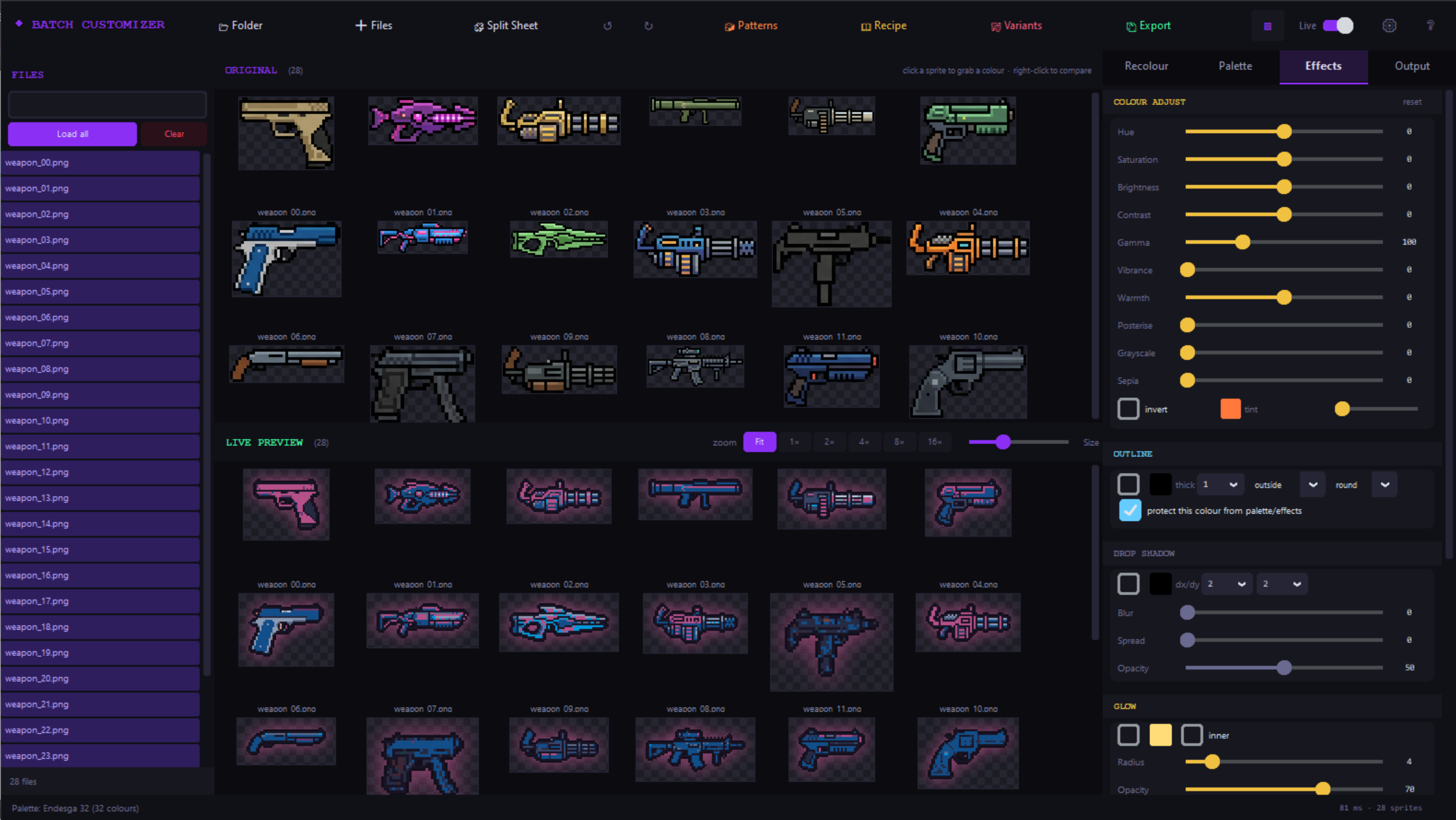Click the Gamma slider
The width and height of the screenshot is (1456, 820).
coord(1283,242)
